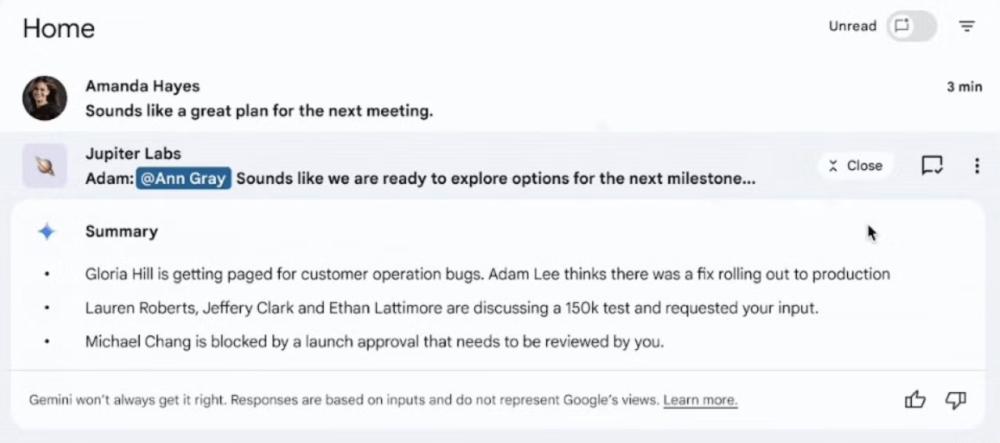Open the Learn more link
Image resolution: width=1000 pixels, height=443 pixels.
700,400
